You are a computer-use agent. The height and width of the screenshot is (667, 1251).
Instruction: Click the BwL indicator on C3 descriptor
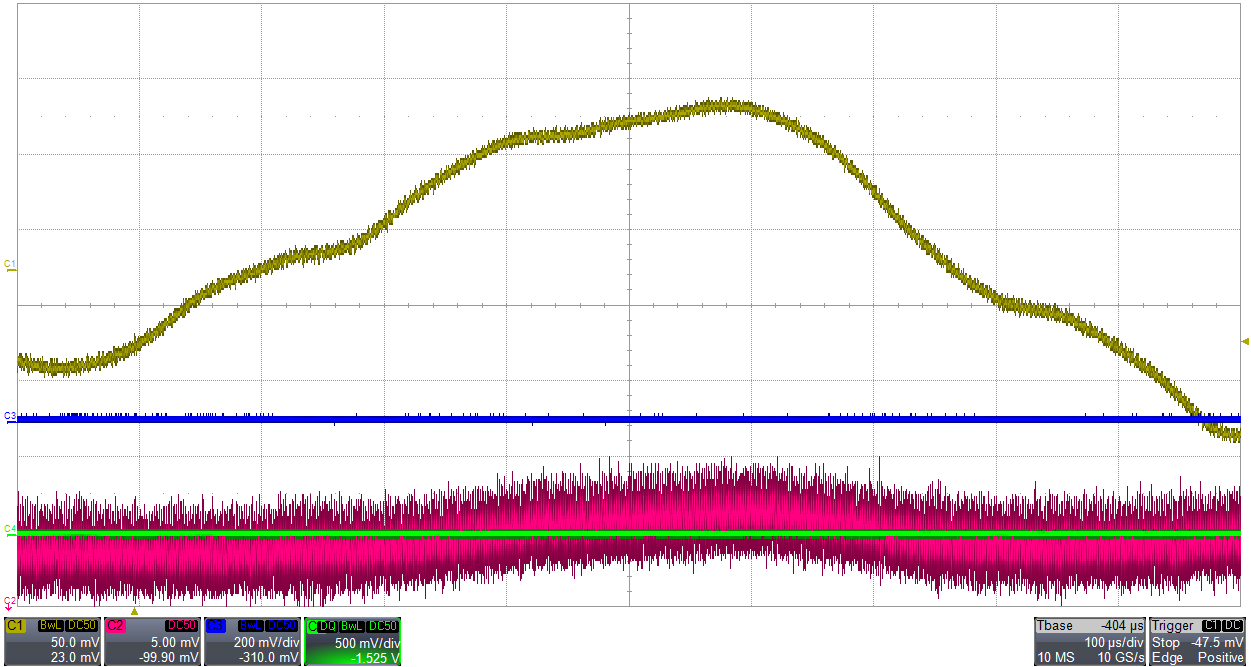(250, 626)
